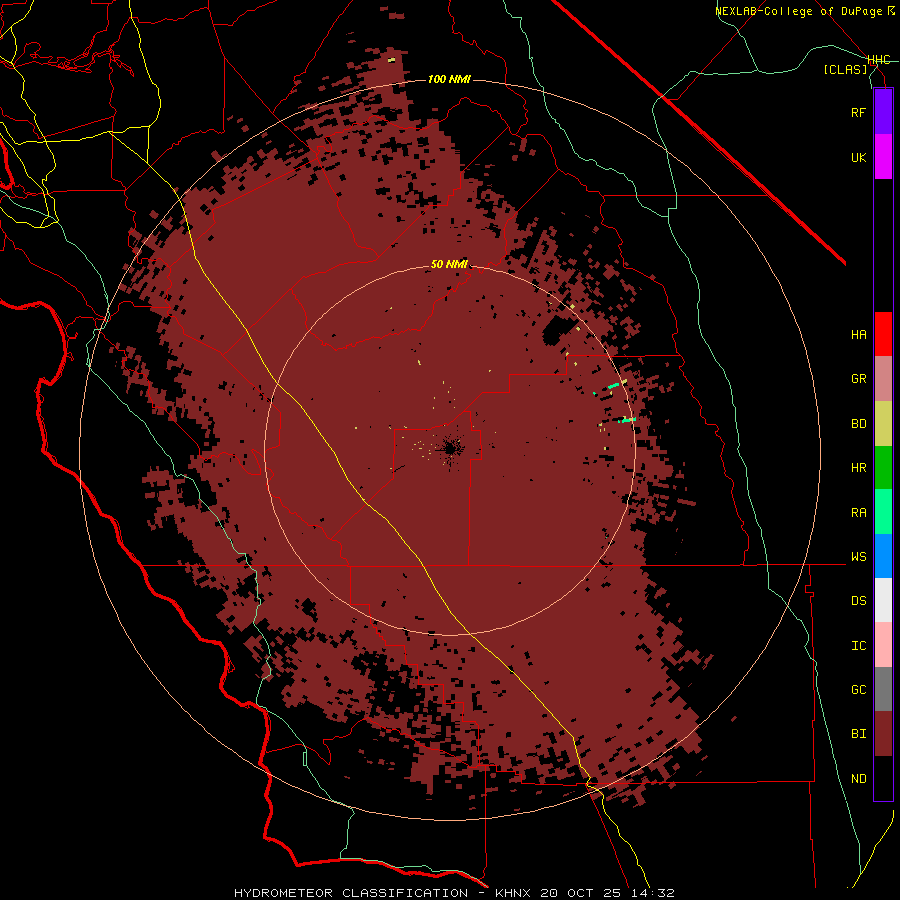Click the ND black legend swatch
Image resolution: width=900 pixels, height=900 pixels.
point(883,778)
